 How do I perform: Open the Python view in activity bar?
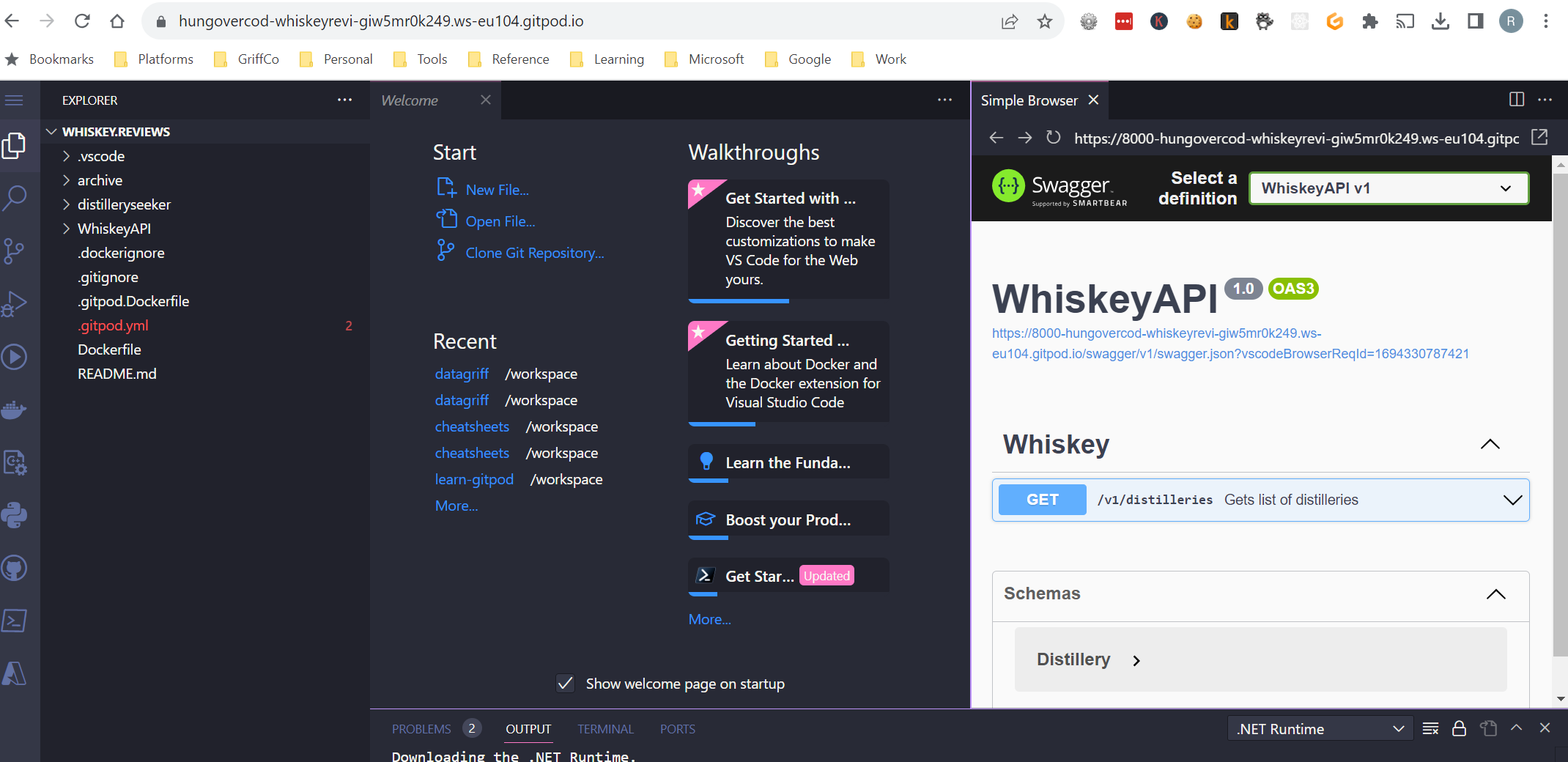(15, 515)
